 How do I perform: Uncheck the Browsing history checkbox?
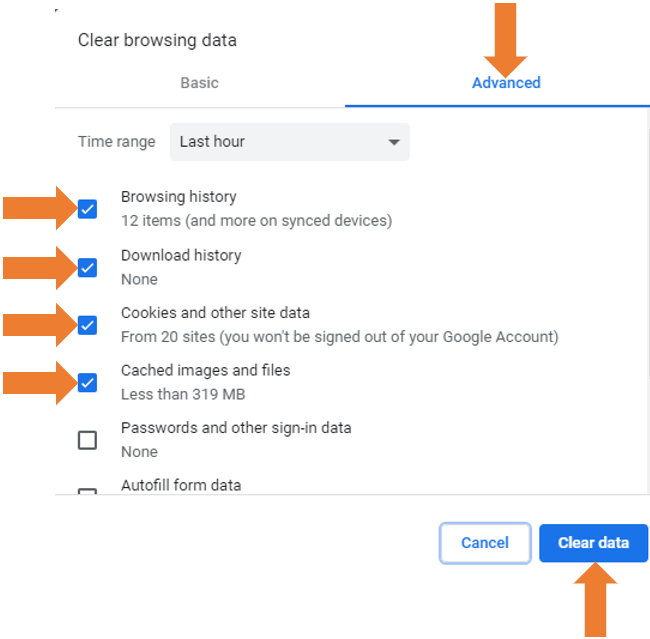point(88,209)
